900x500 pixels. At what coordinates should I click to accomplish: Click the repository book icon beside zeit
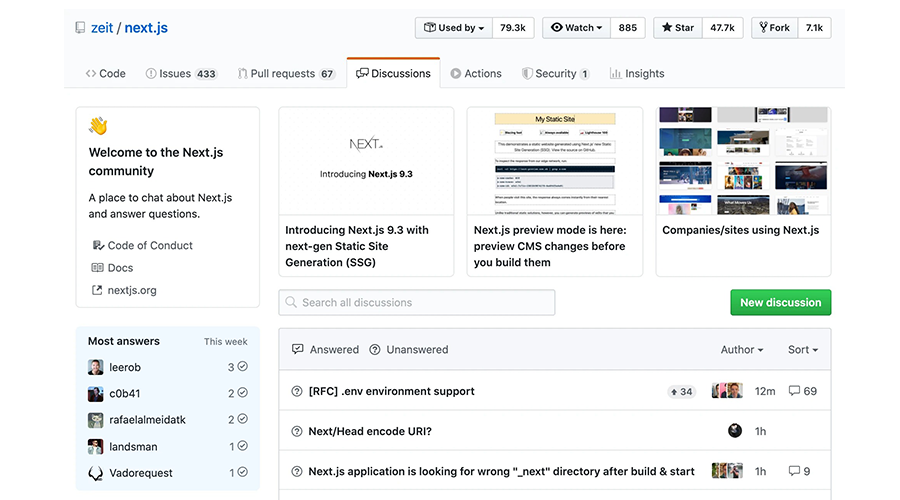pyautogui.click(x=80, y=28)
